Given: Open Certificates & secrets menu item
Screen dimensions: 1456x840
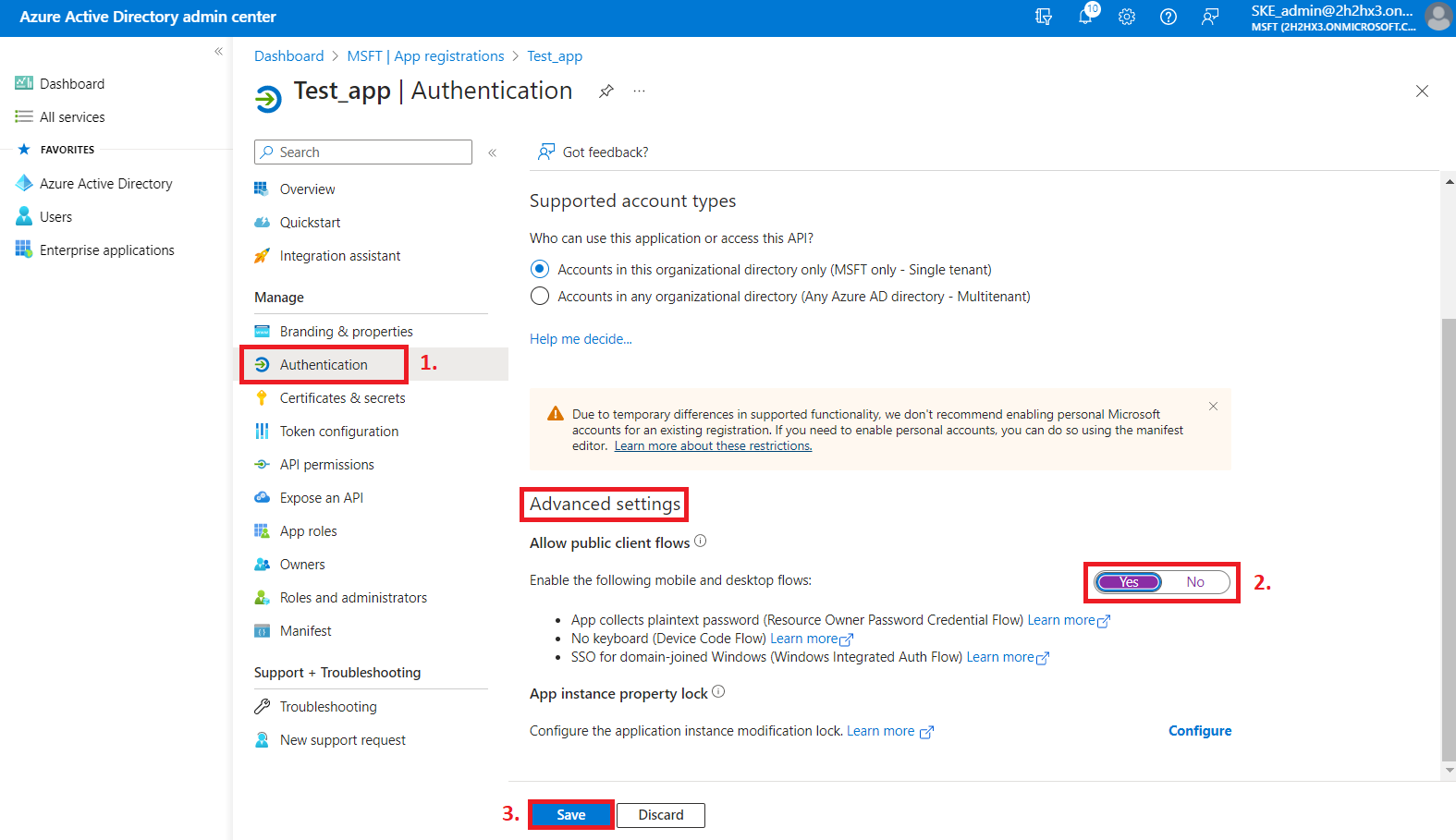Looking at the screenshot, I should 342,398.
